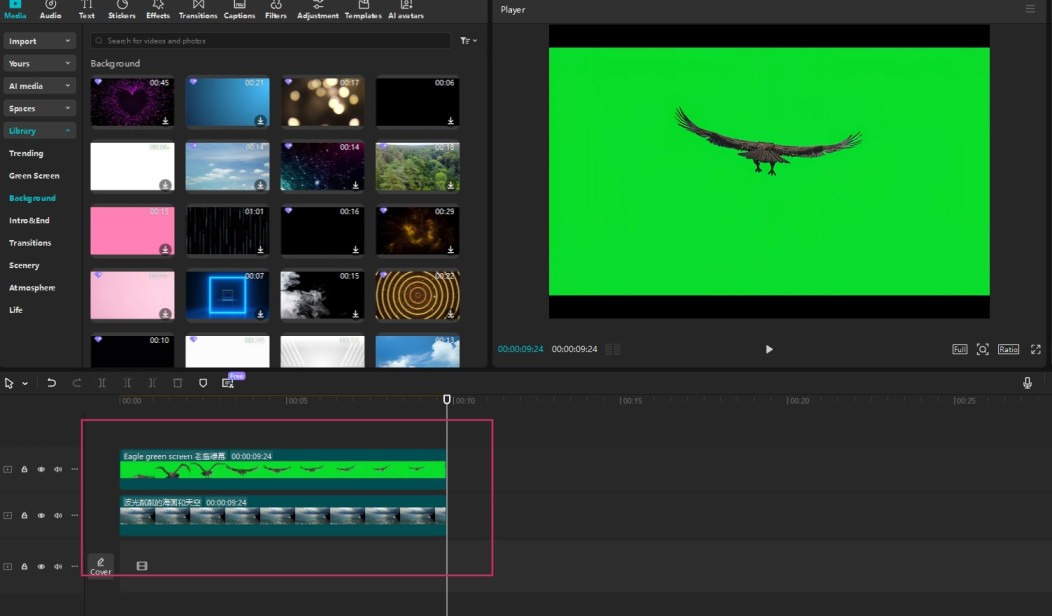1052x616 pixels.
Task: Click the Free transcript edit tool icon
Action: click(228, 382)
